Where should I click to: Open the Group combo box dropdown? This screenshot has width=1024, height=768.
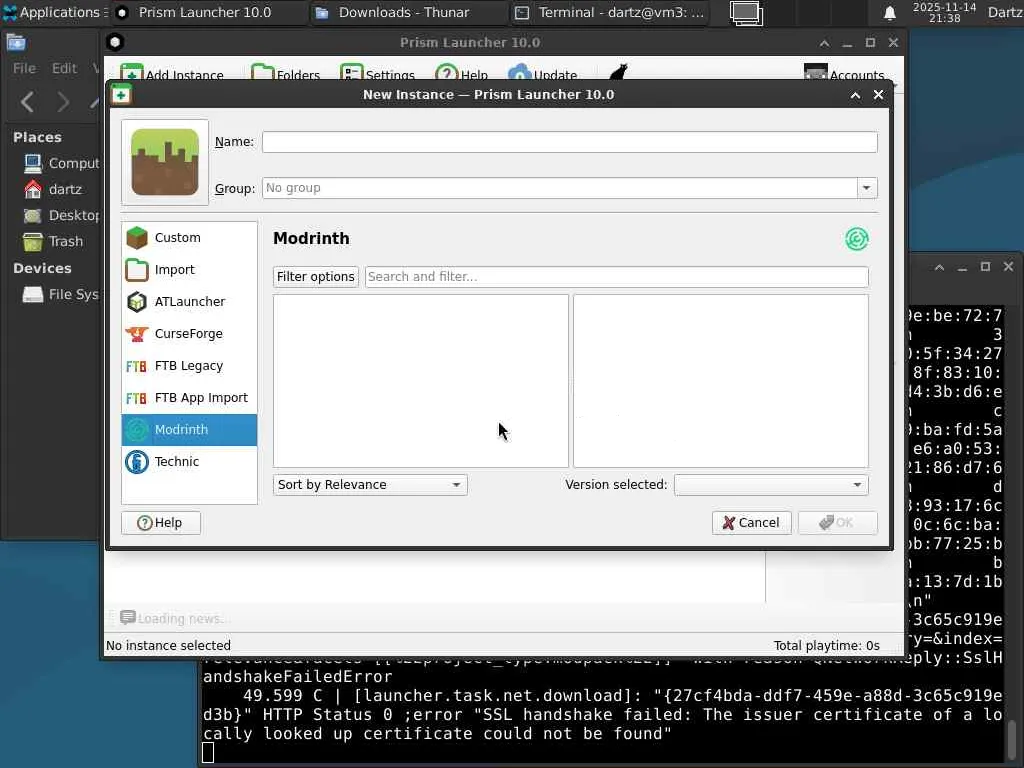(x=866, y=188)
